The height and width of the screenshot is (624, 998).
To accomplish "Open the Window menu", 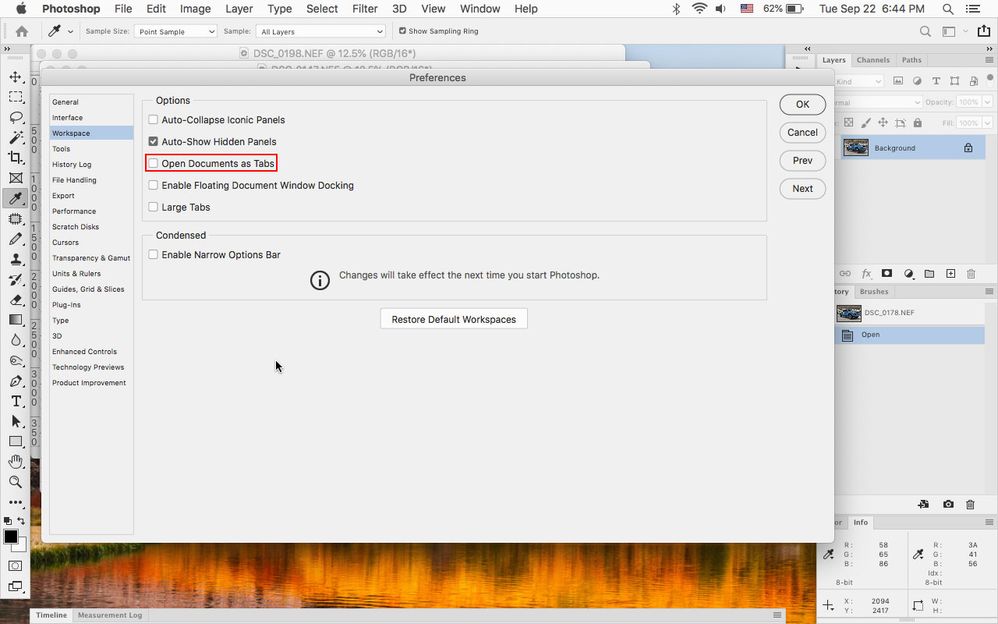I will [480, 9].
